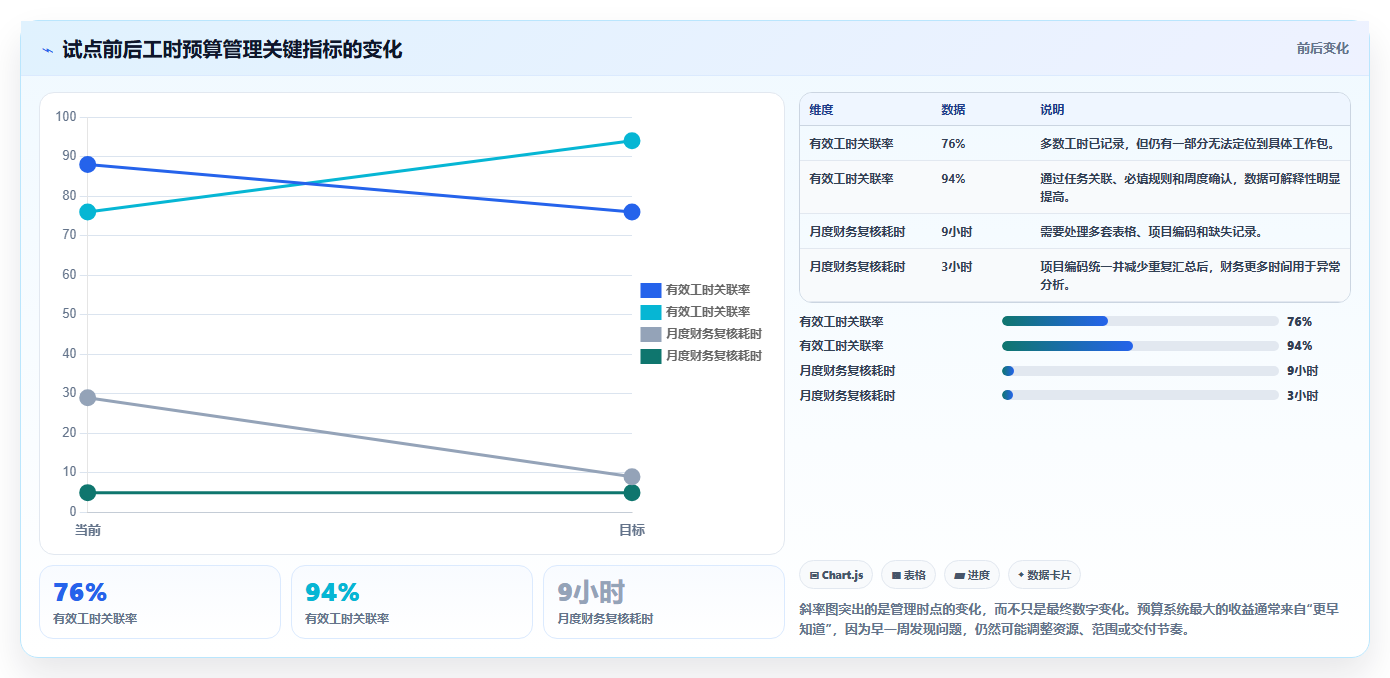Click the grey legend swatch for 月度财务复核耗时
Image resolution: width=1390 pixels, height=678 pixels.
pyautogui.click(x=651, y=334)
